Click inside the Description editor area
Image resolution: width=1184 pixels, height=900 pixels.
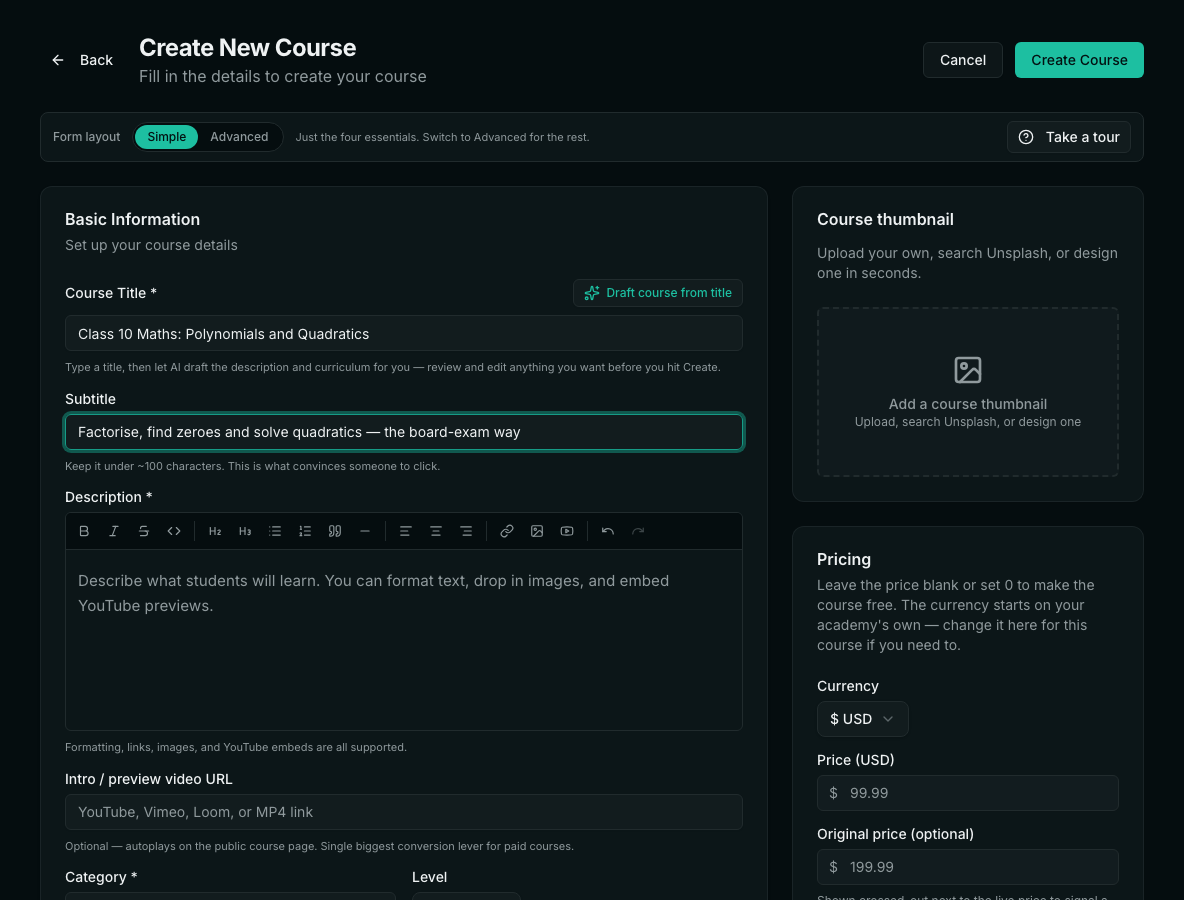point(403,640)
